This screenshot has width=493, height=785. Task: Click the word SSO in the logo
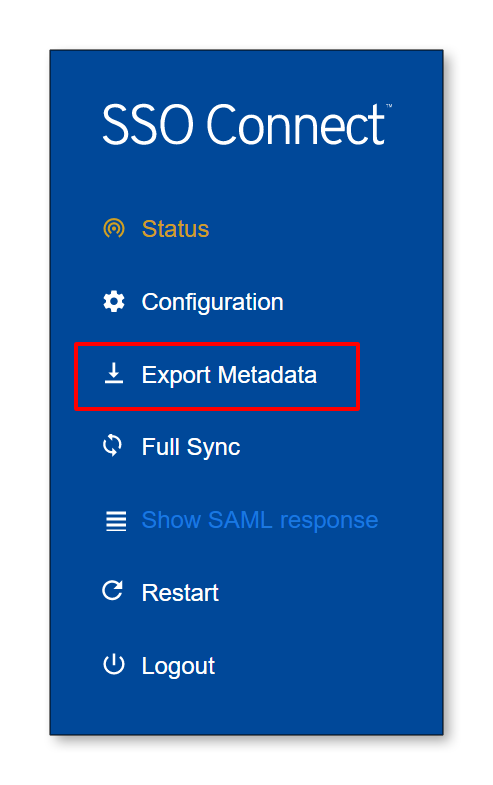click(x=148, y=124)
